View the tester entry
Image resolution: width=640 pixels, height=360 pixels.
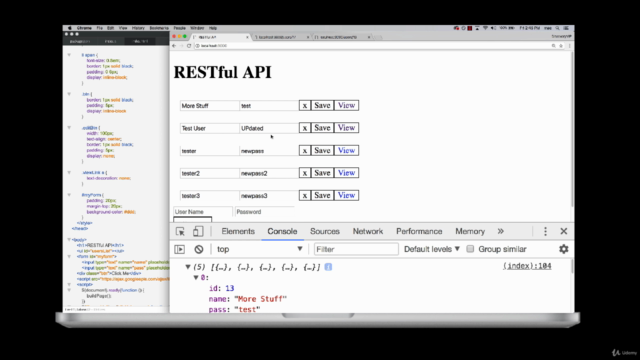tap(347, 151)
